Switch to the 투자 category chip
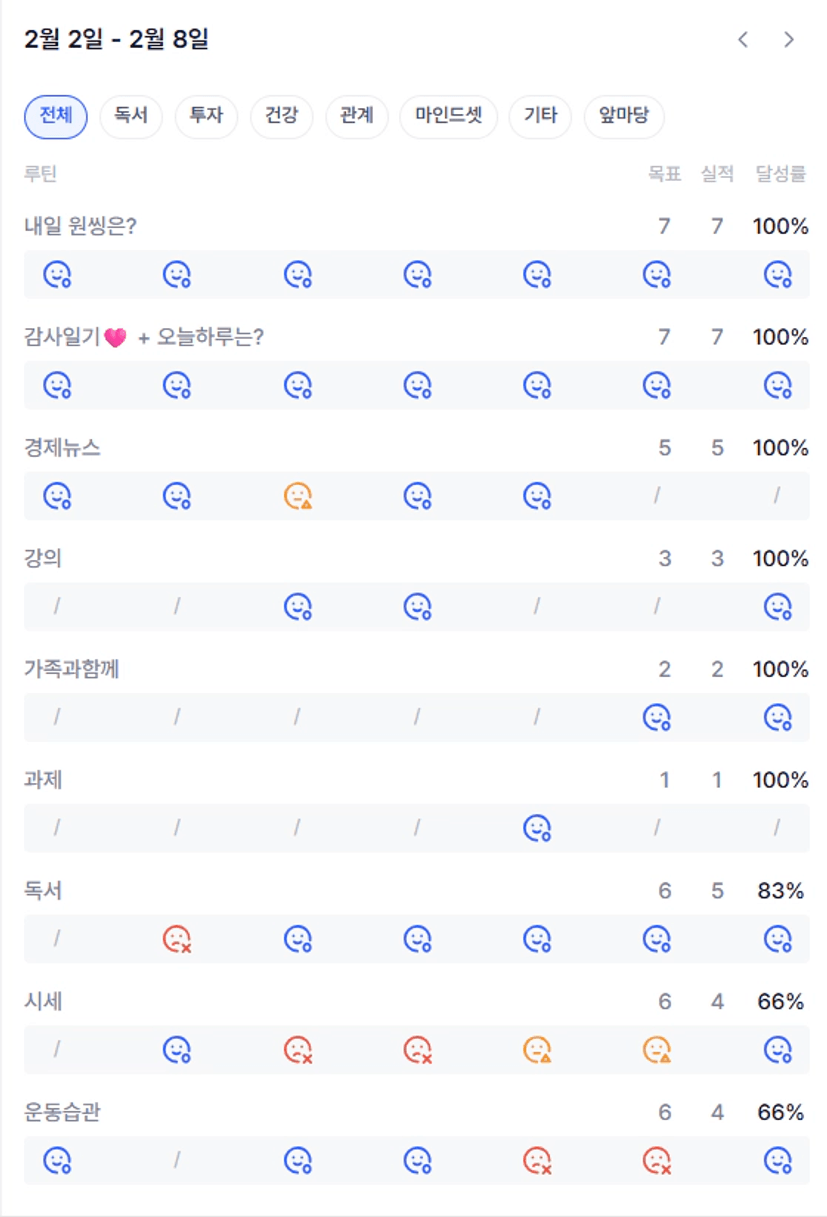 [x=206, y=116]
